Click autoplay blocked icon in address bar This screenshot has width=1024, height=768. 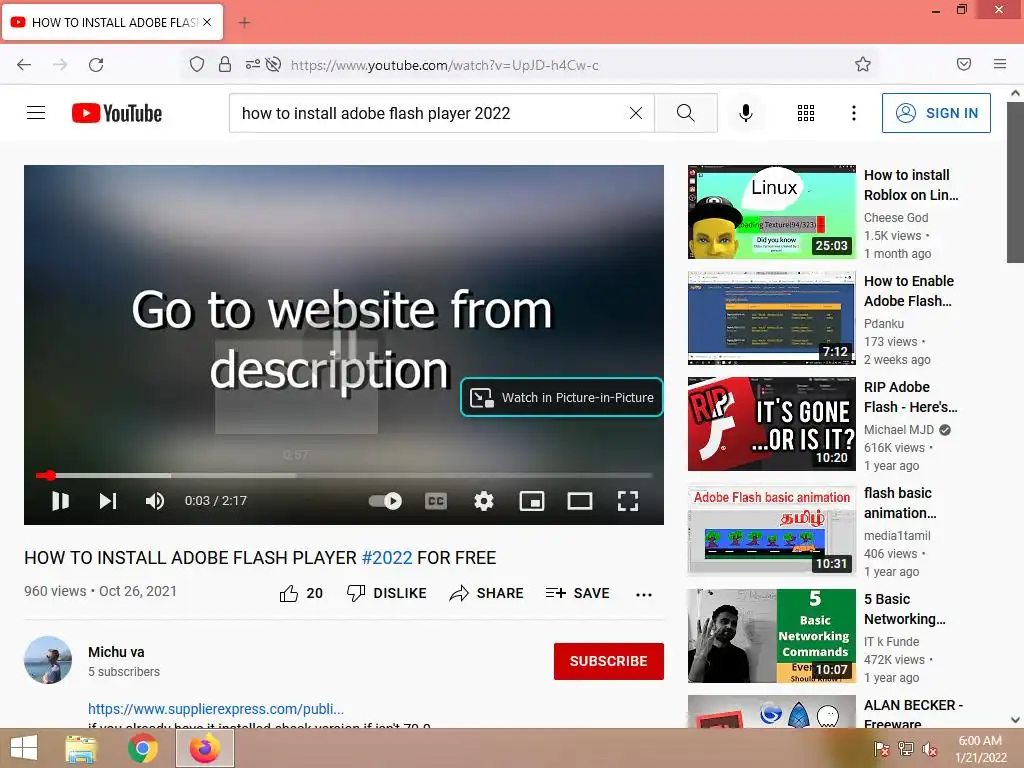[274, 64]
